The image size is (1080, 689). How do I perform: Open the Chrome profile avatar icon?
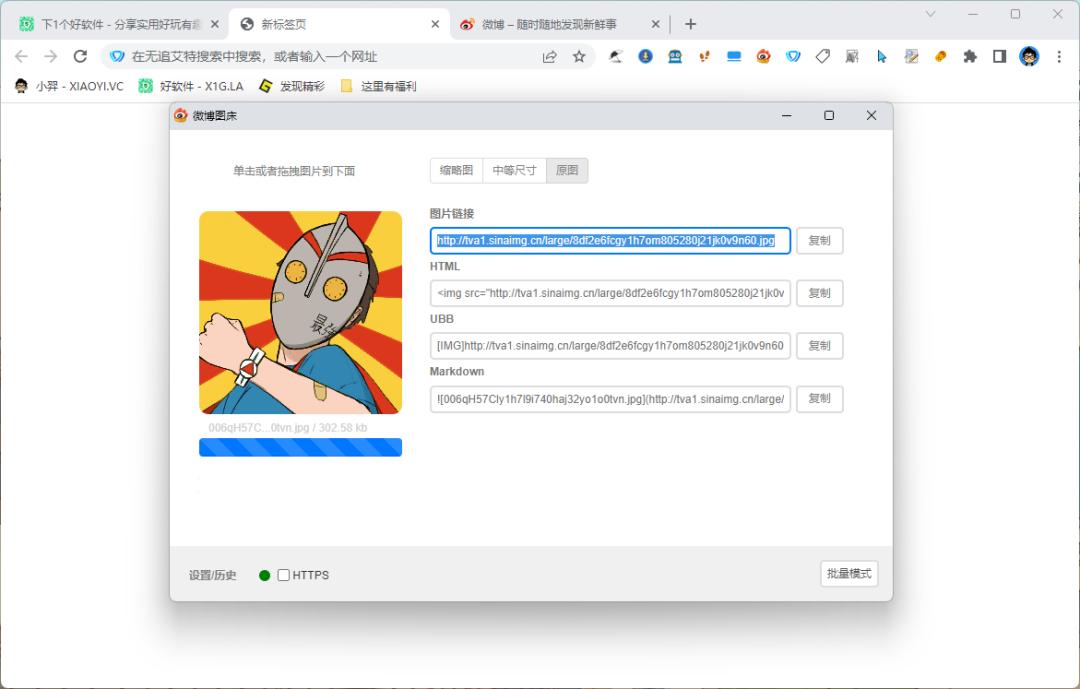(1028, 56)
